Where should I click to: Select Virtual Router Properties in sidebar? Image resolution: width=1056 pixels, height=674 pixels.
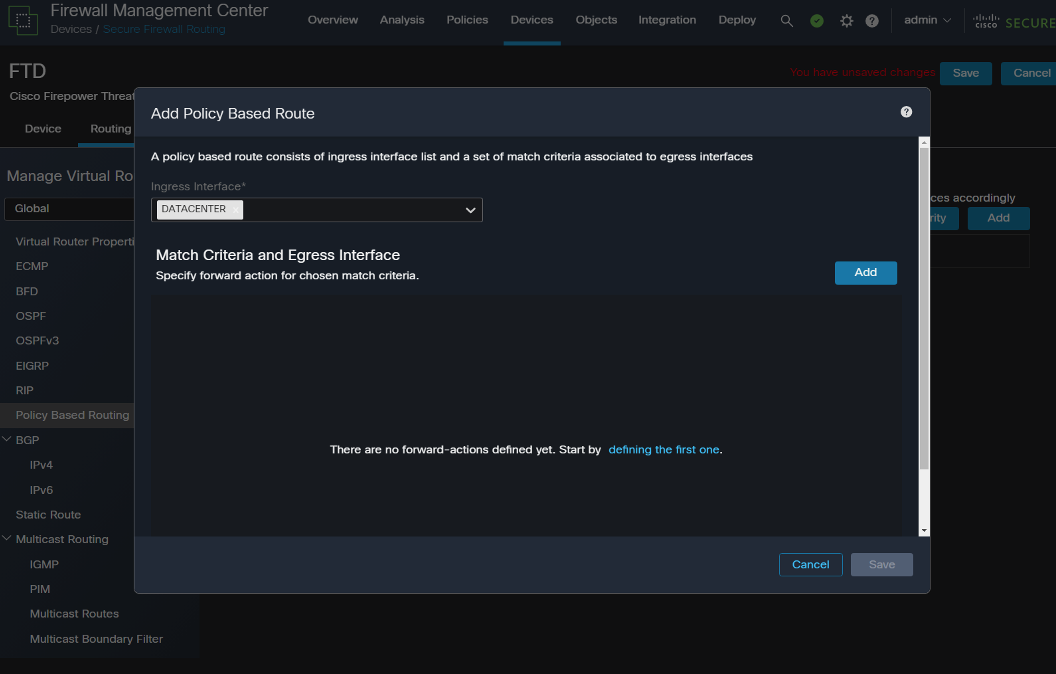tap(75, 241)
